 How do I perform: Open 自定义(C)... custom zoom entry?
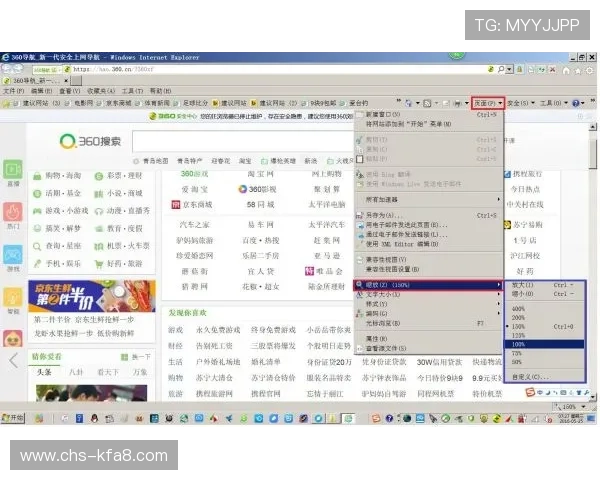tap(545, 377)
